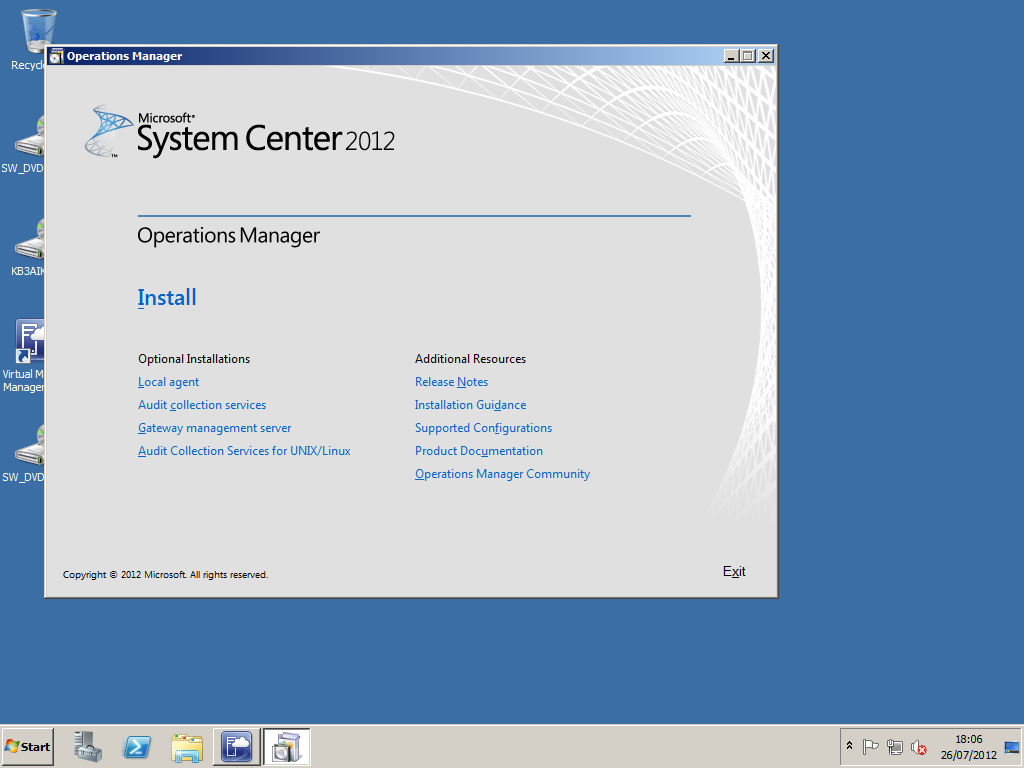Open Server Manager from taskbar
The image size is (1024, 768).
tap(88, 746)
